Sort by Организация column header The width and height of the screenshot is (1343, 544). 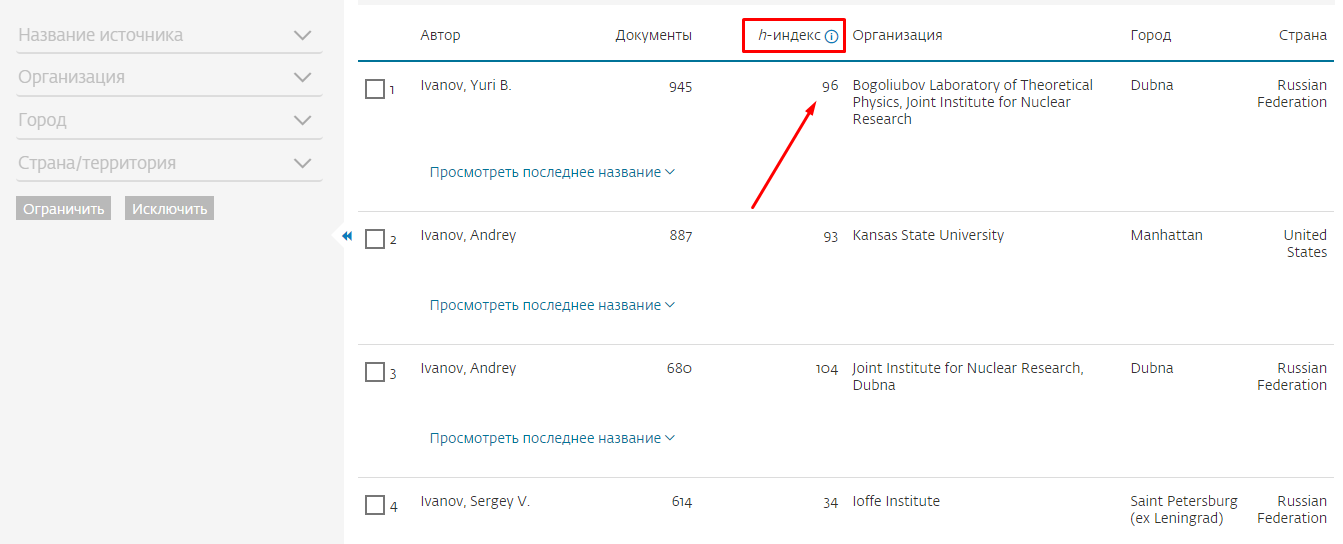[x=897, y=36]
